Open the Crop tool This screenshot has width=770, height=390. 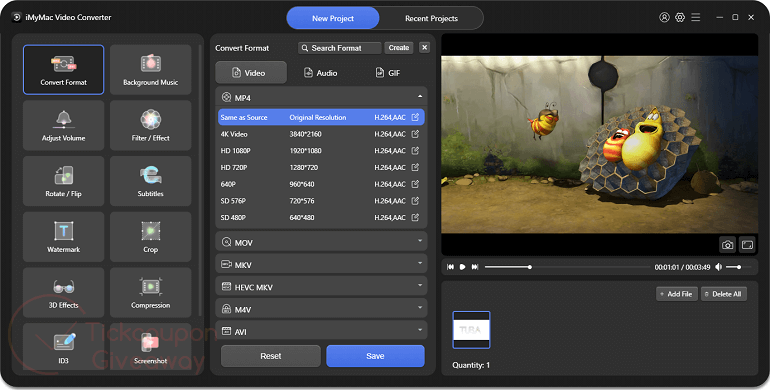150,237
